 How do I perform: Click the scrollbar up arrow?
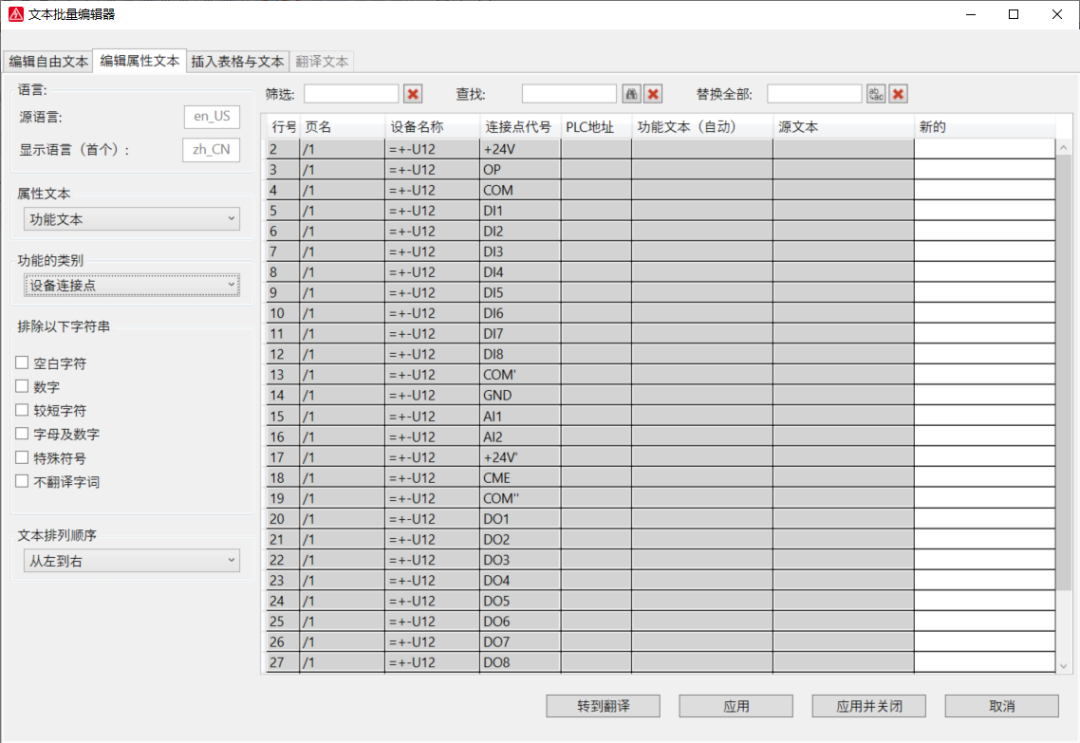(x=1063, y=147)
